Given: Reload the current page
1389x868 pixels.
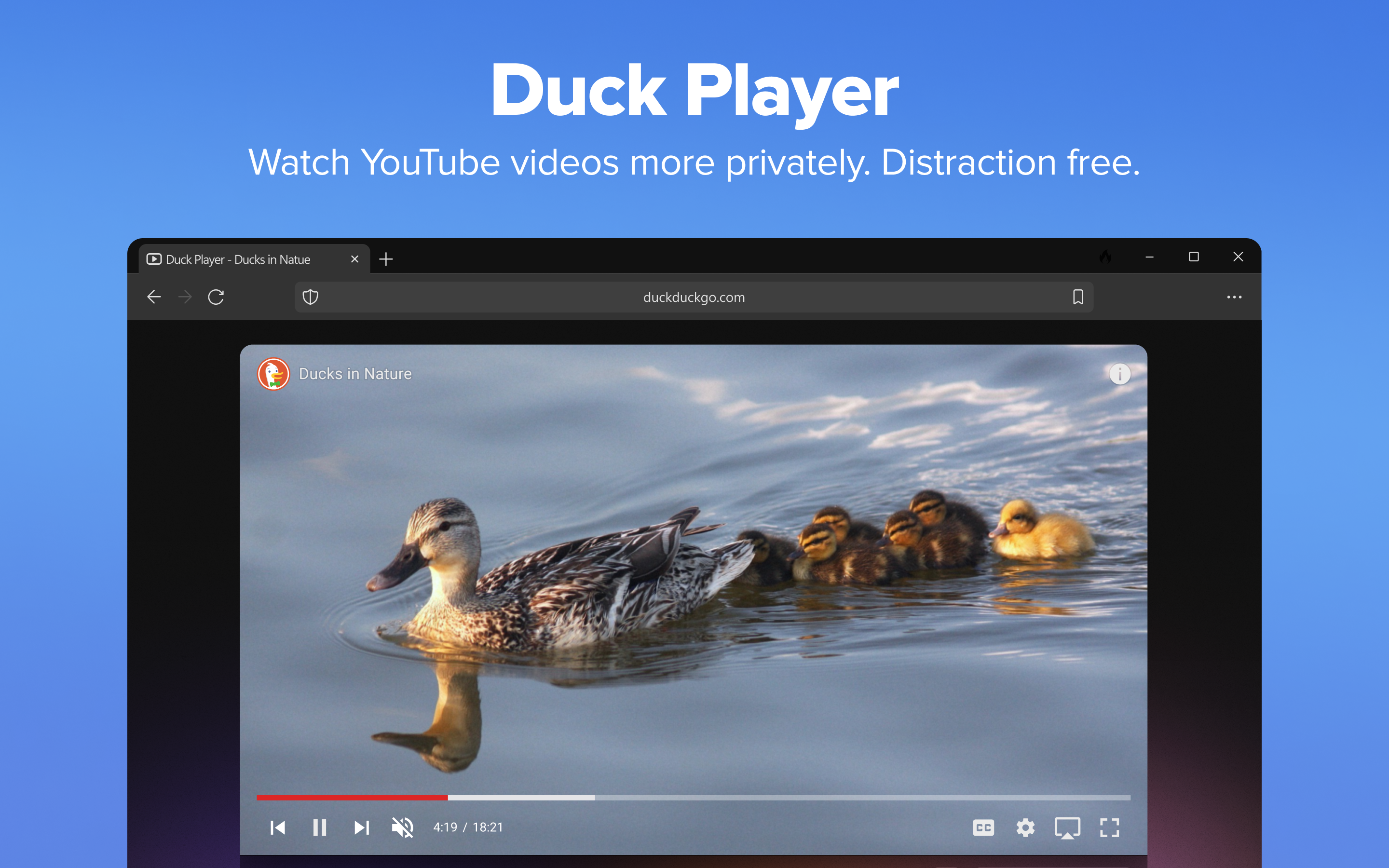Looking at the screenshot, I should [x=216, y=297].
